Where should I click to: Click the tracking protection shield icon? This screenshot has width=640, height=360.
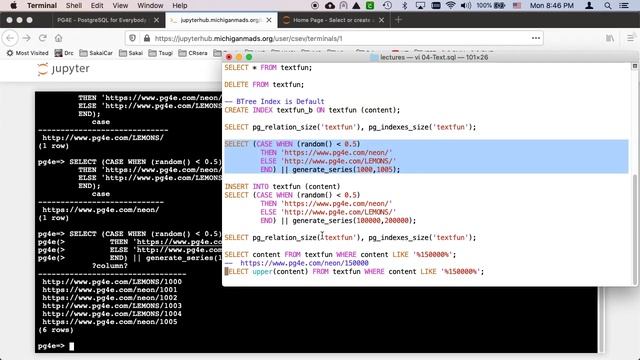point(133,38)
